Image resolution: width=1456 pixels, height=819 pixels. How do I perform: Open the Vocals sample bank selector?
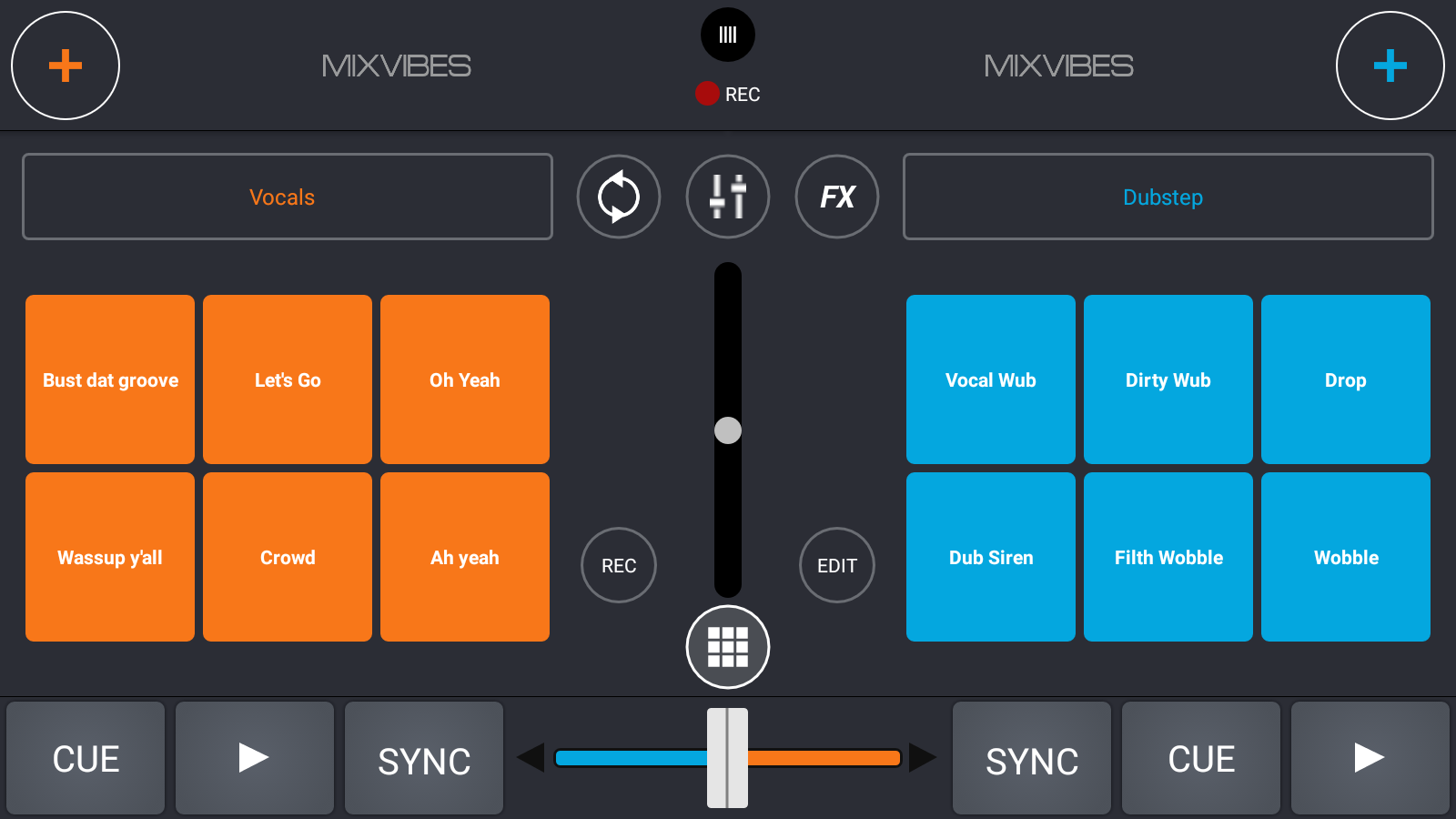[x=288, y=197]
